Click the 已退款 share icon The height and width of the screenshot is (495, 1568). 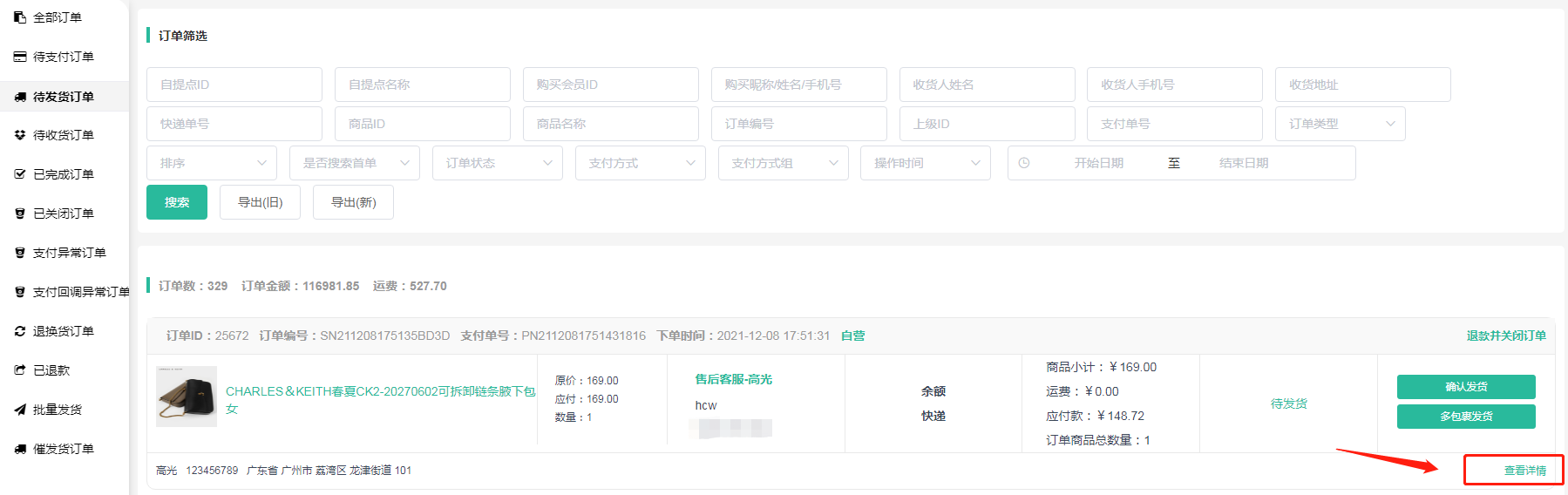20,370
